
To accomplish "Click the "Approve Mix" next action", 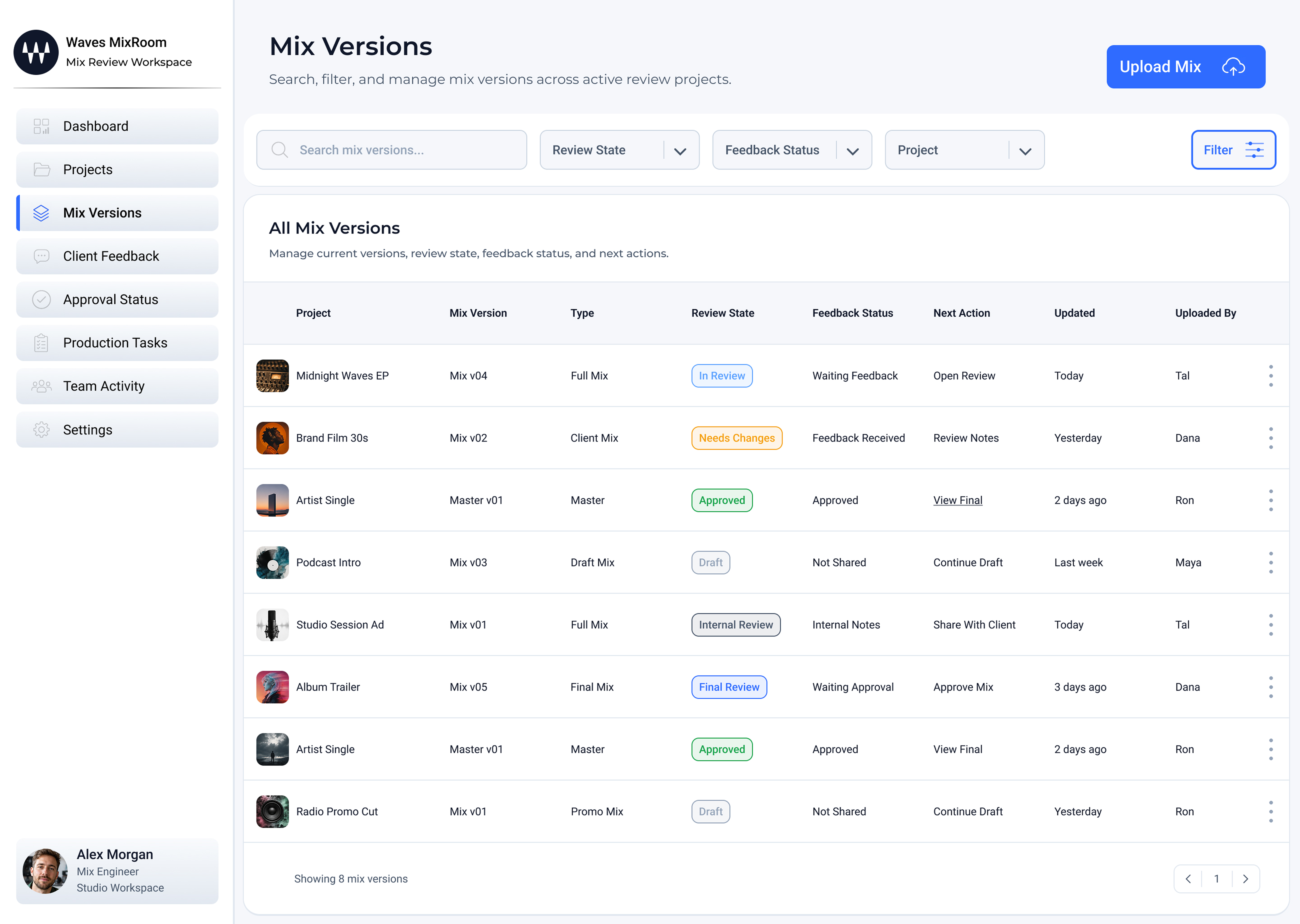I will click(x=963, y=687).
